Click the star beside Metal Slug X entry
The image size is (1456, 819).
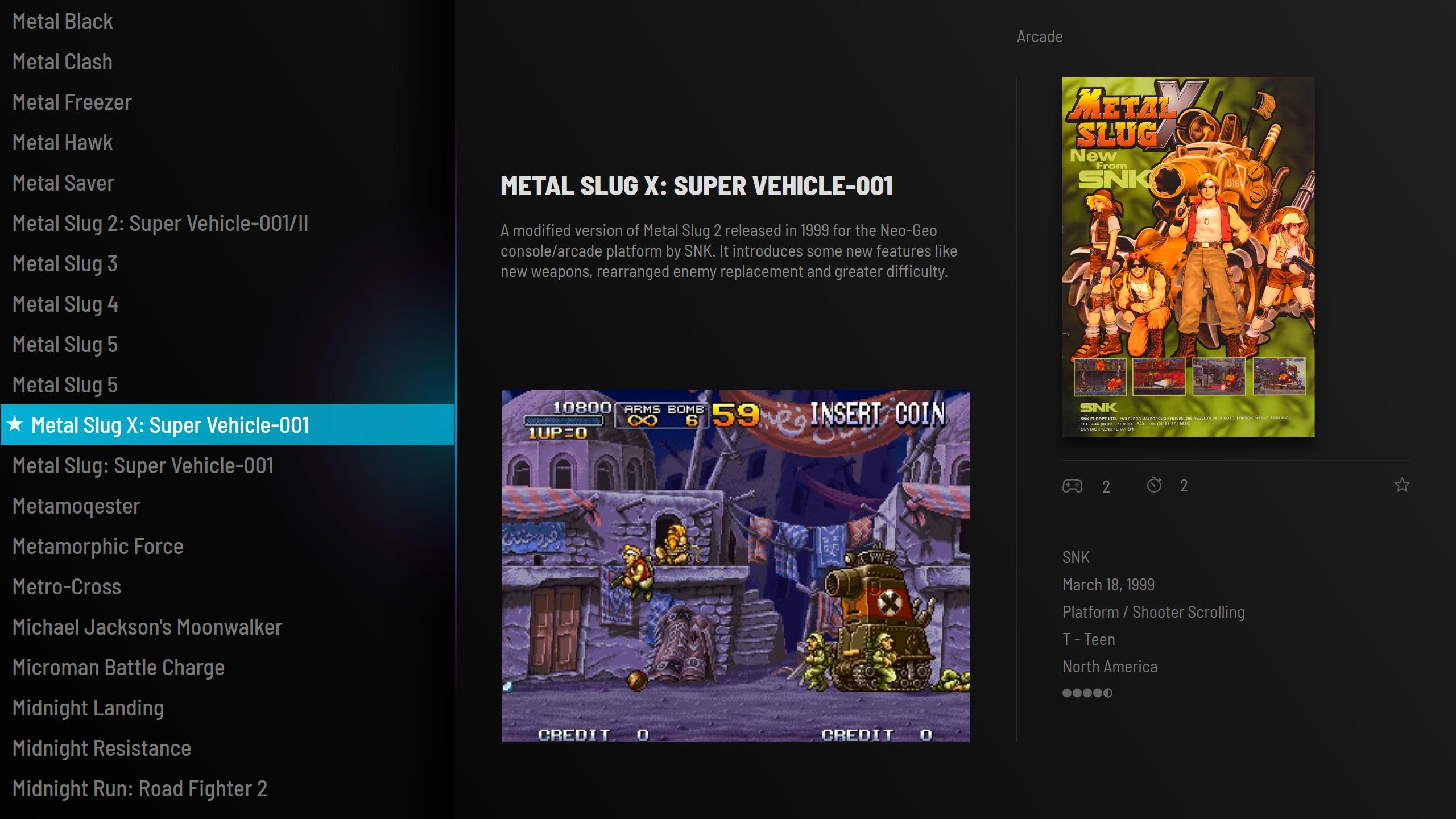click(15, 424)
